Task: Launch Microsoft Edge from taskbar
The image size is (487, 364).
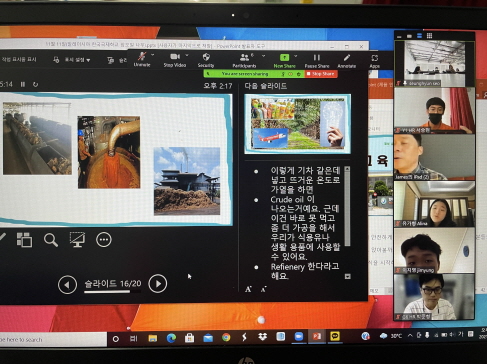Action: 171,338
